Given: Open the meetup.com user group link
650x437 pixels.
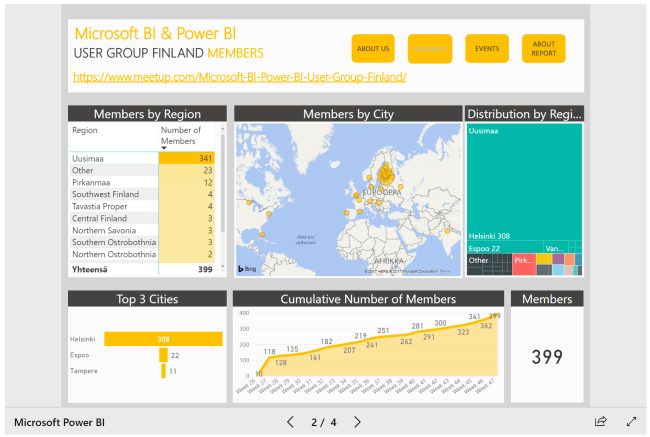Looking at the screenshot, I should tap(240, 77).
